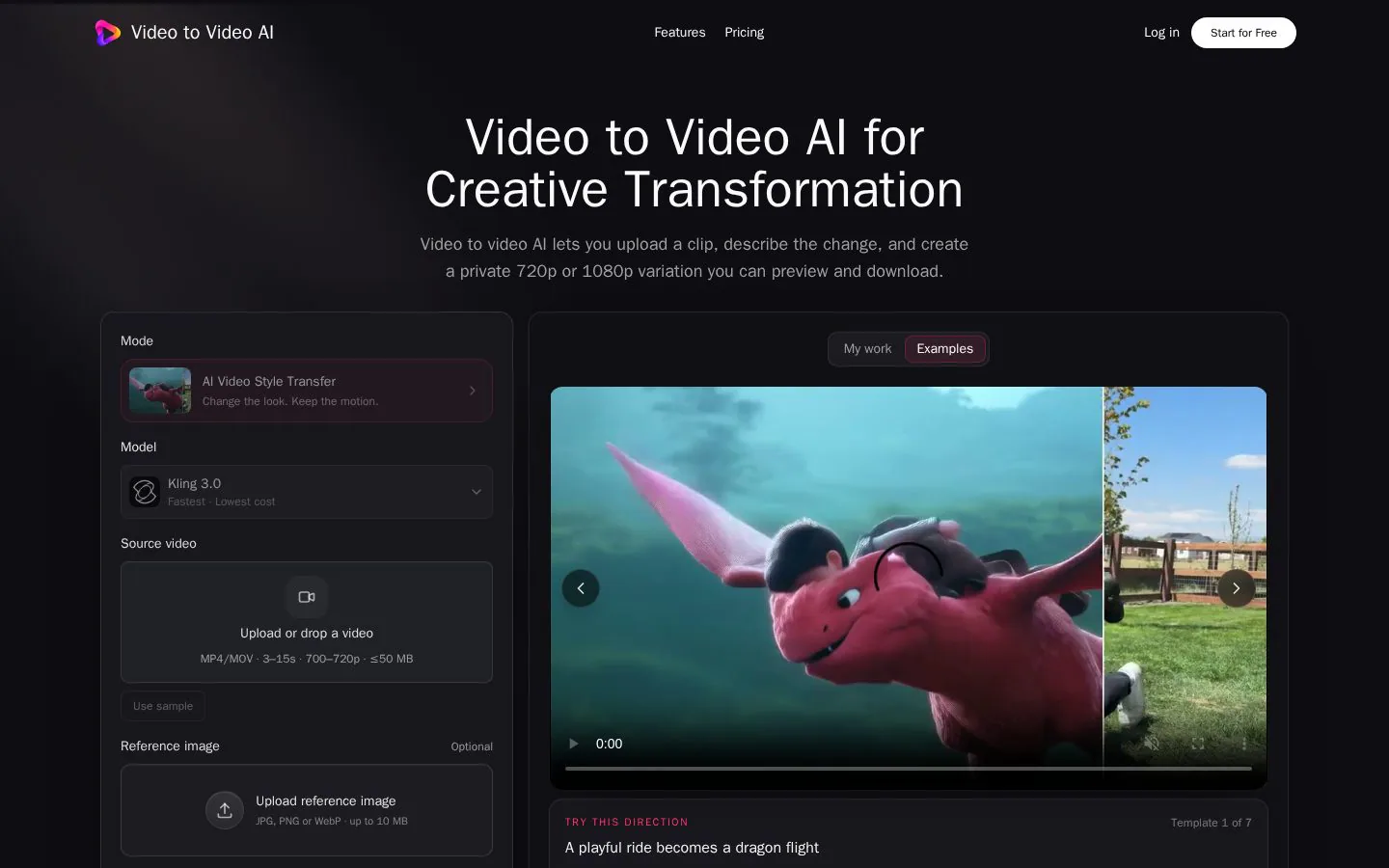Open the video more options menu
The width and height of the screenshot is (1389, 868).
(1244, 744)
